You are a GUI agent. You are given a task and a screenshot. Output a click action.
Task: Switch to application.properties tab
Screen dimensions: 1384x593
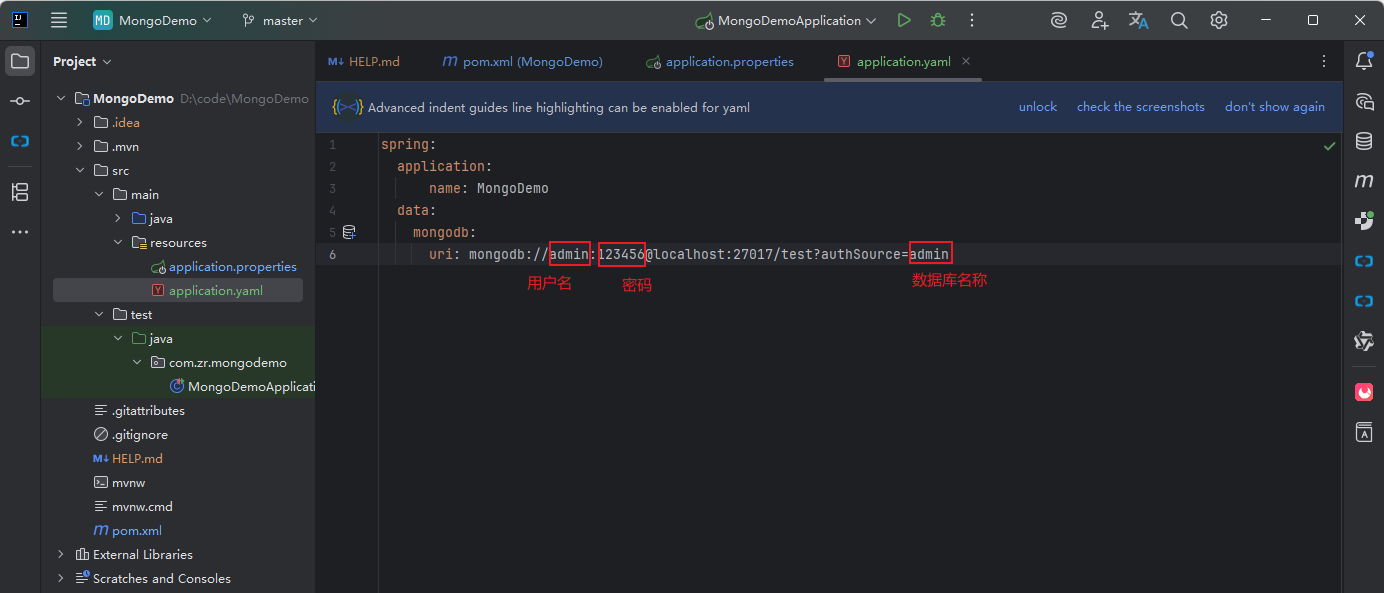click(720, 61)
